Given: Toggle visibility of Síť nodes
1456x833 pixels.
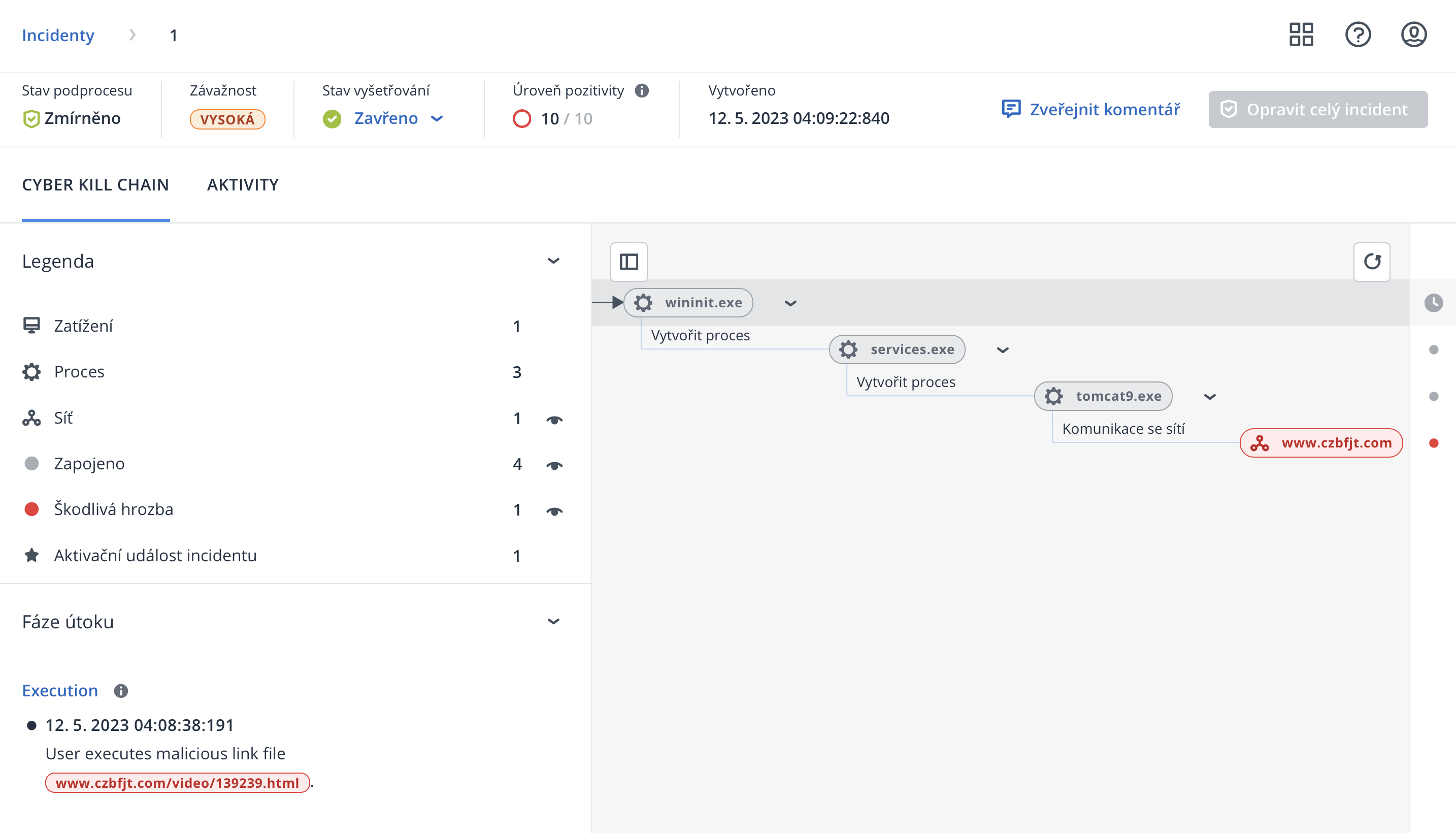Looking at the screenshot, I should pos(554,420).
